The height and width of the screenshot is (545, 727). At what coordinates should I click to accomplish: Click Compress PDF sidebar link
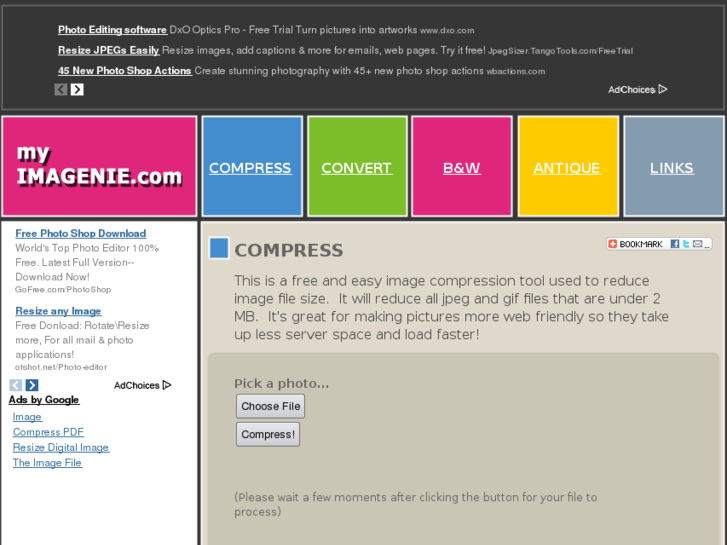(48, 432)
